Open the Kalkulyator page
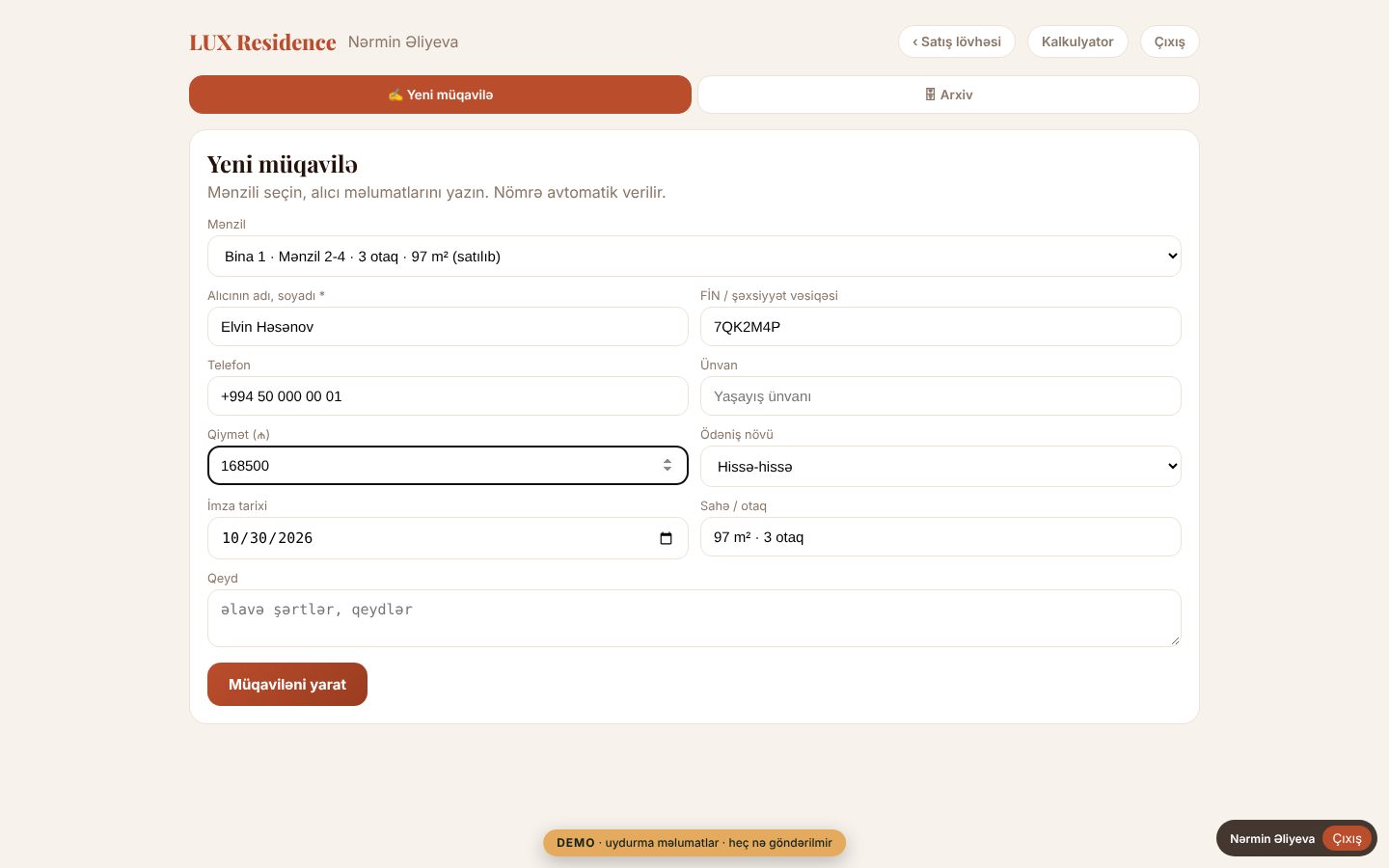The height and width of the screenshot is (868, 1389). [1077, 41]
